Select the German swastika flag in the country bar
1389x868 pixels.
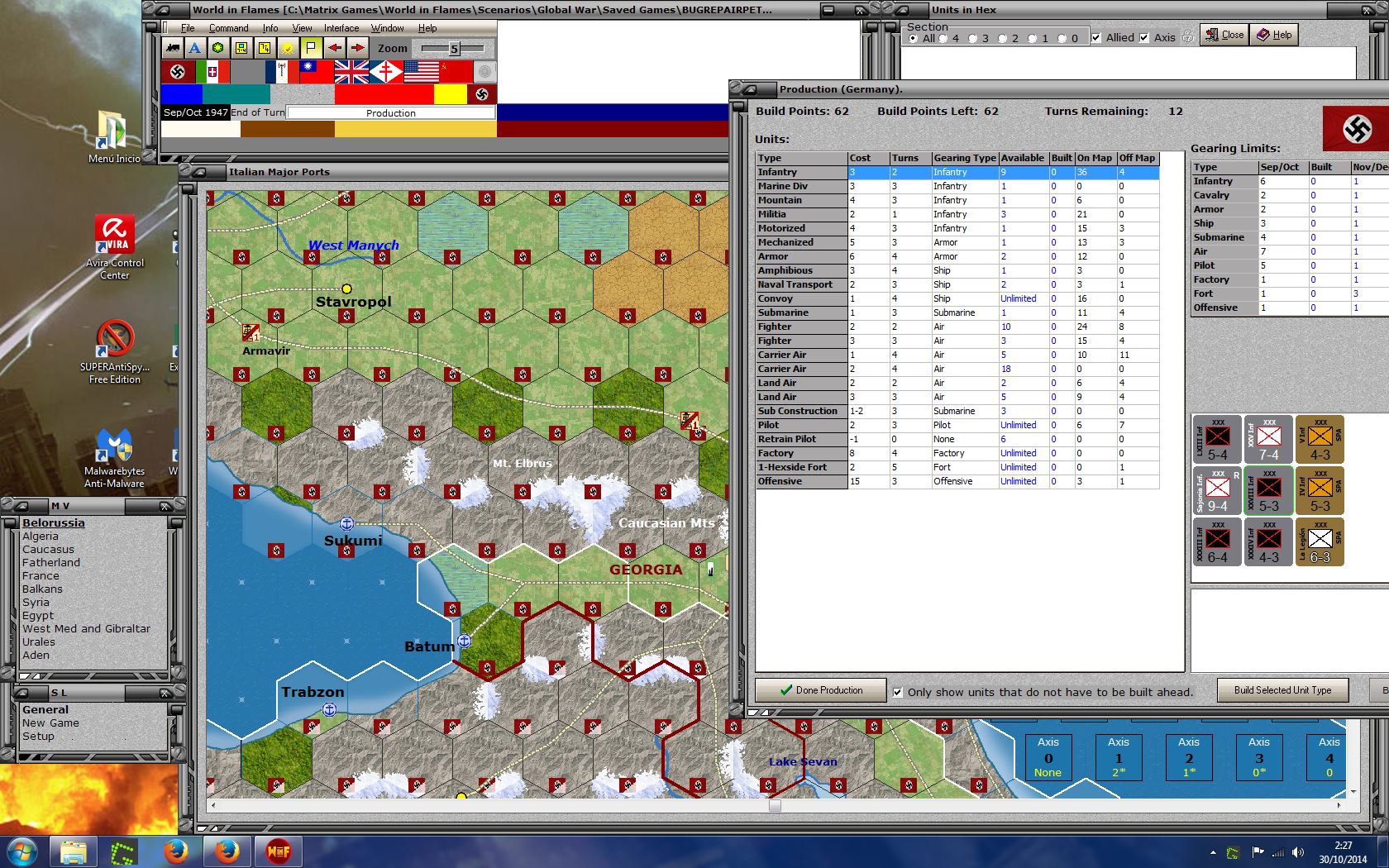177,72
